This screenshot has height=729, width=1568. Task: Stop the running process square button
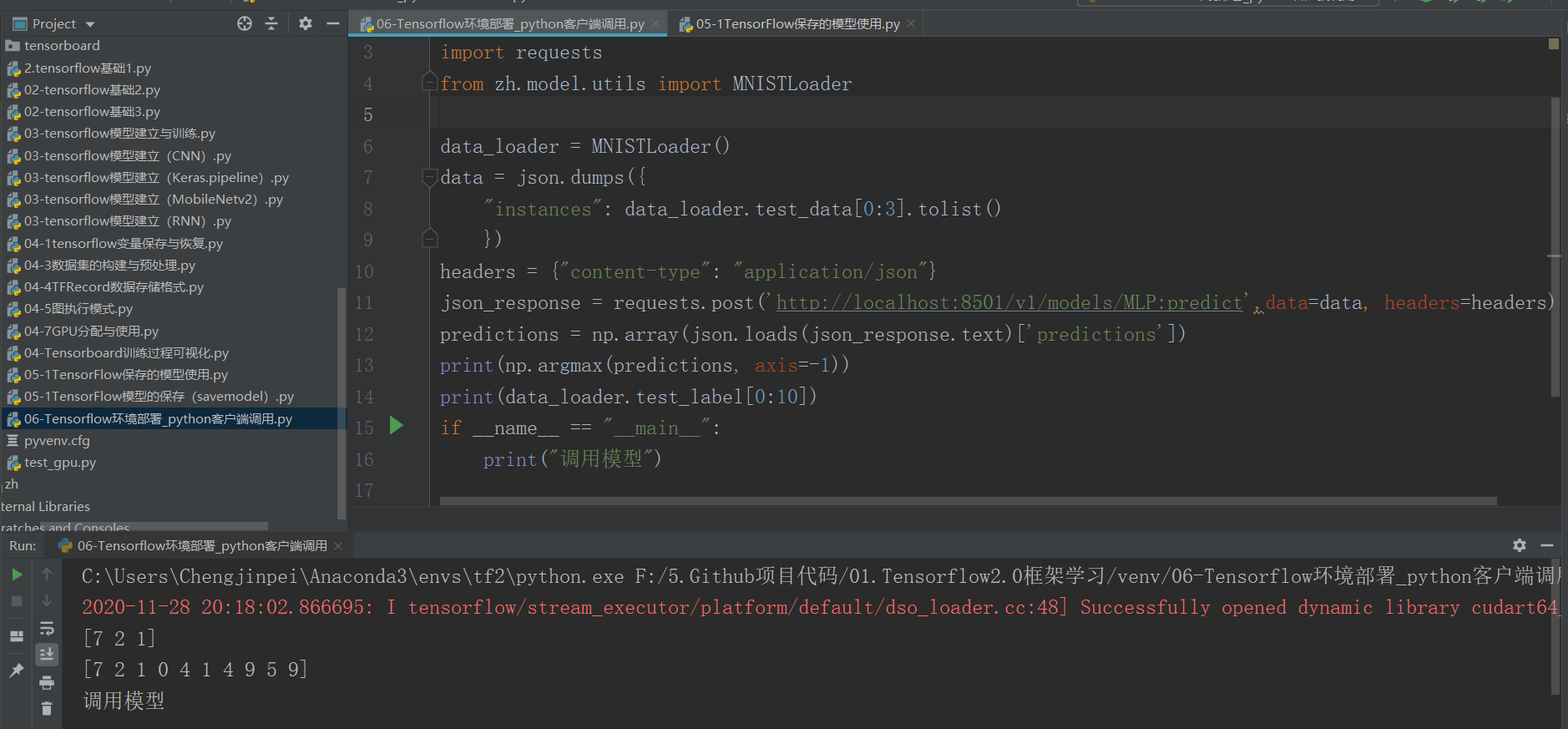pyautogui.click(x=17, y=601)
